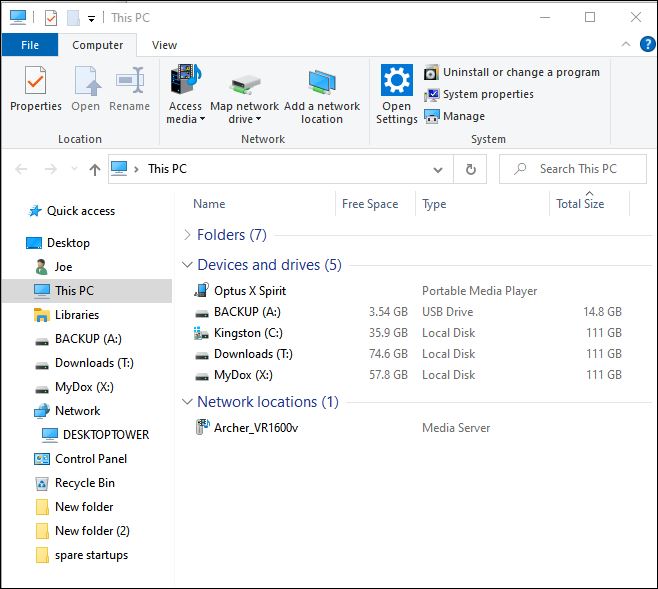Click the Back navigation arrow
The height and width of the screenshot is (589, 658).
[21, 169]
